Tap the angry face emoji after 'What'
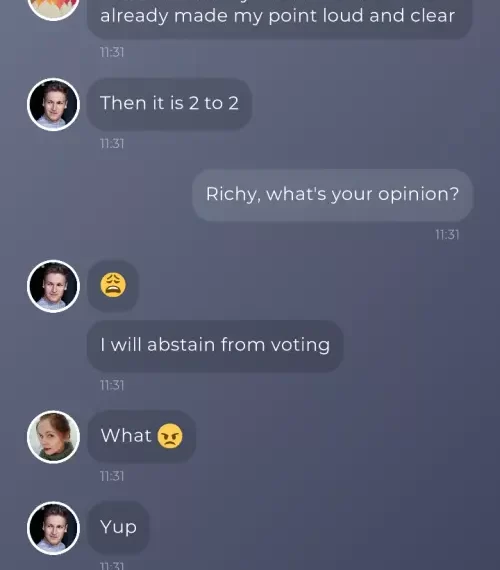Screen dimensions: 500x570 [x=170, y=436]
